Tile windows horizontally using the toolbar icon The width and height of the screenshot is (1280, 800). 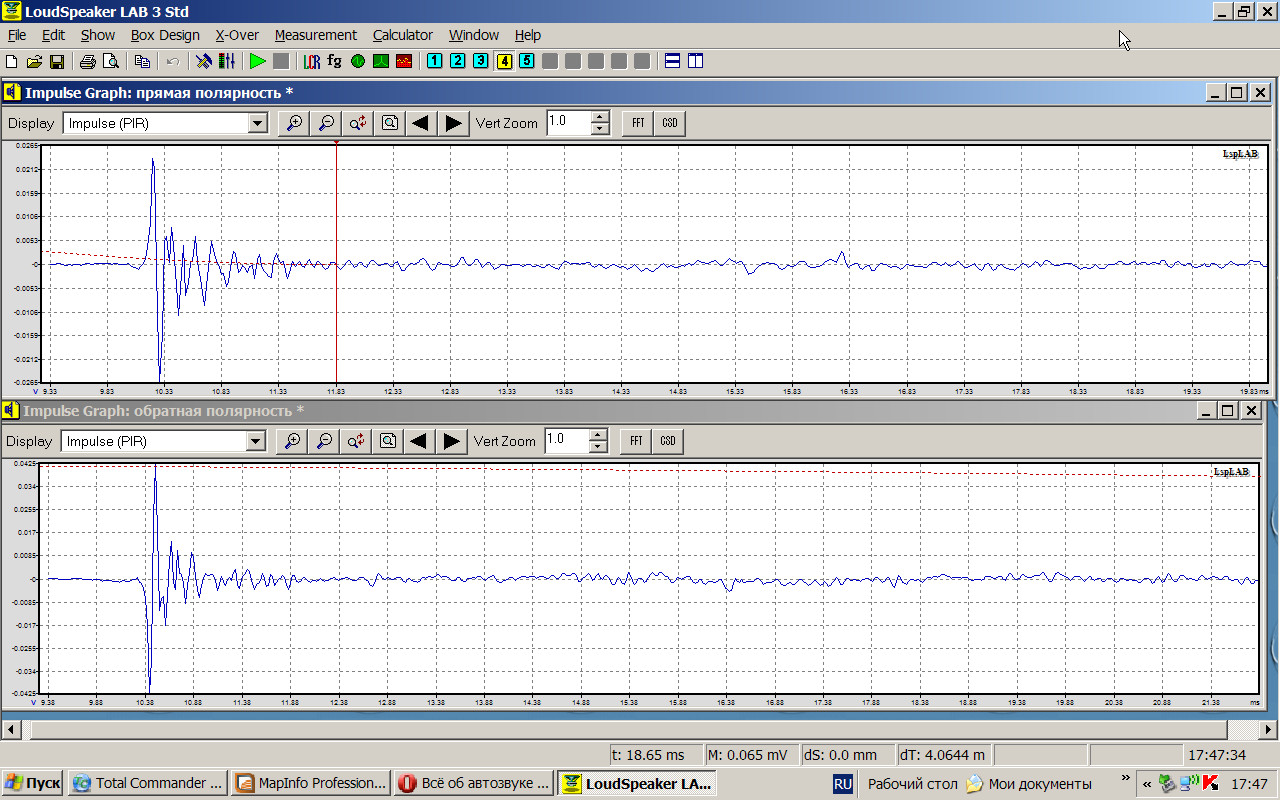673,61
